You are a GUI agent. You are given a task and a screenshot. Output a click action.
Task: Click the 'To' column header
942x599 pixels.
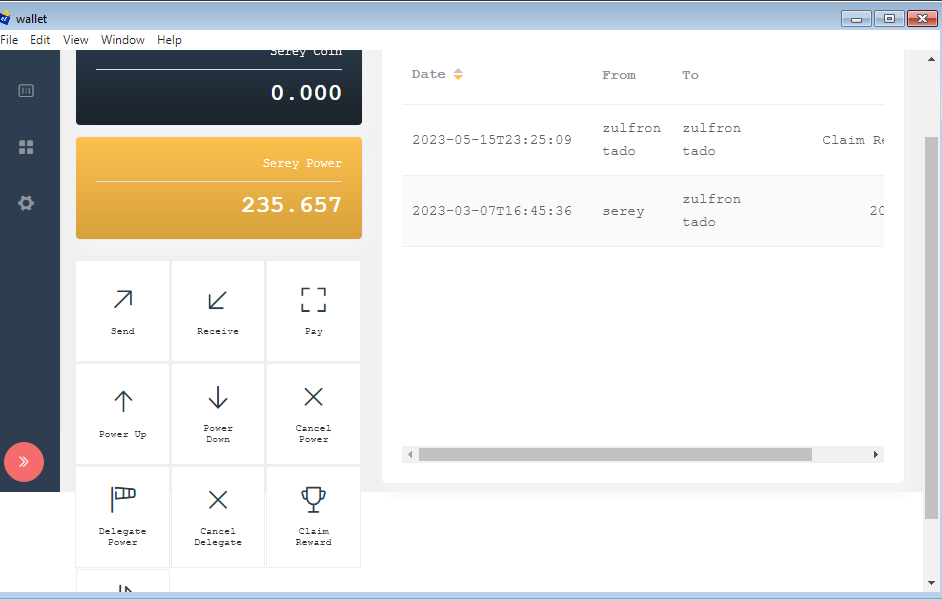[x=690, y=75]
